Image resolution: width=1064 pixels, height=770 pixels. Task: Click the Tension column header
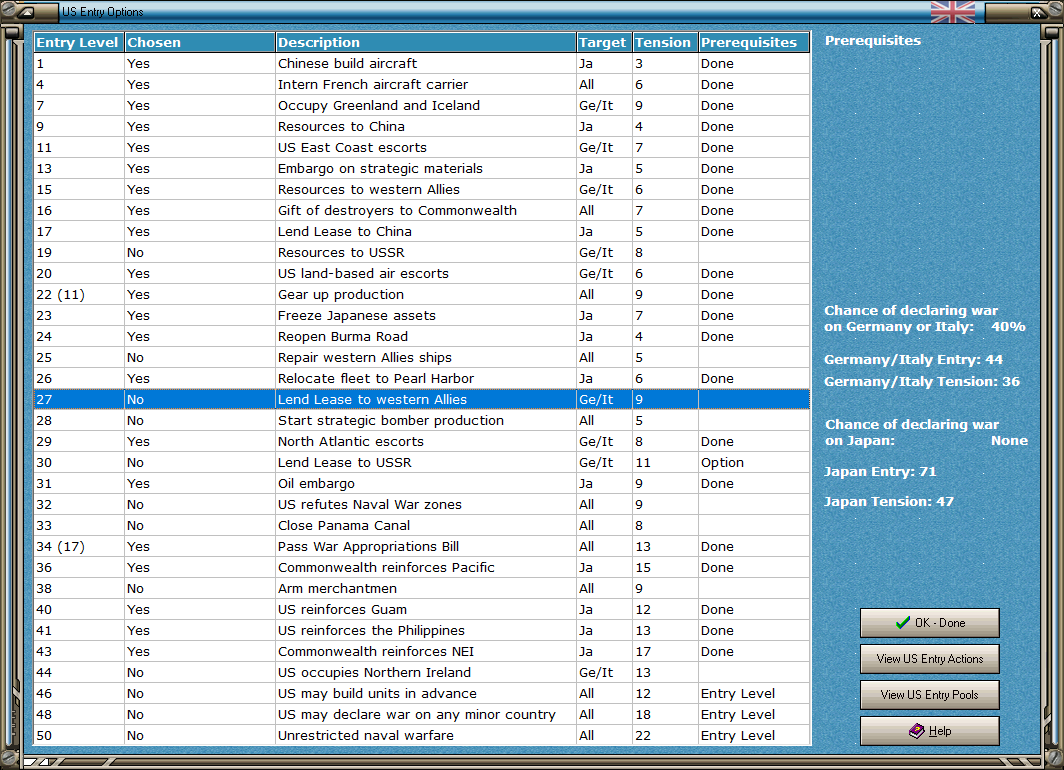664,42
